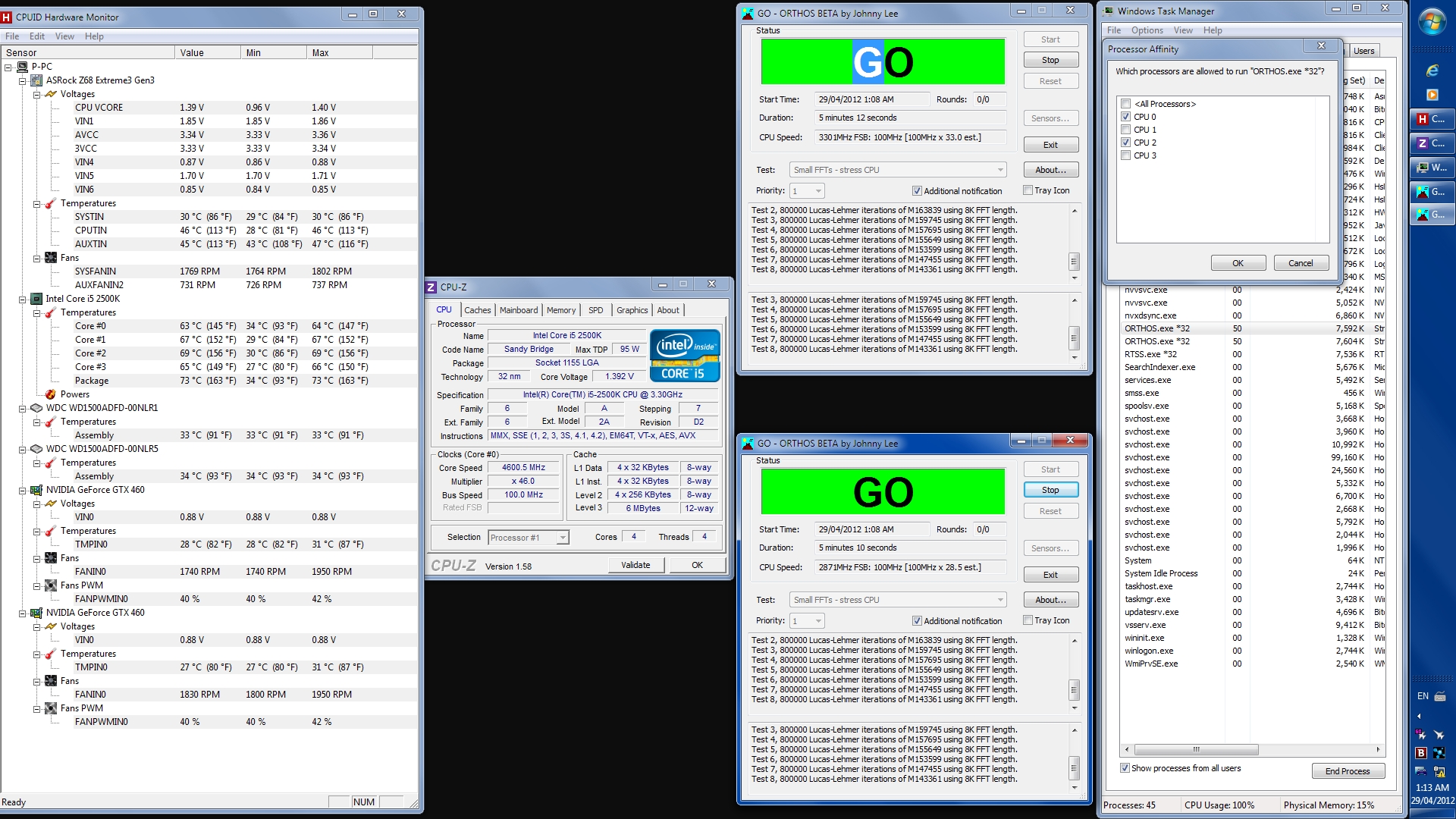Open HWMonitor View menu
1456x819 pixels.
pyautogui.click(x=64, y=36)
